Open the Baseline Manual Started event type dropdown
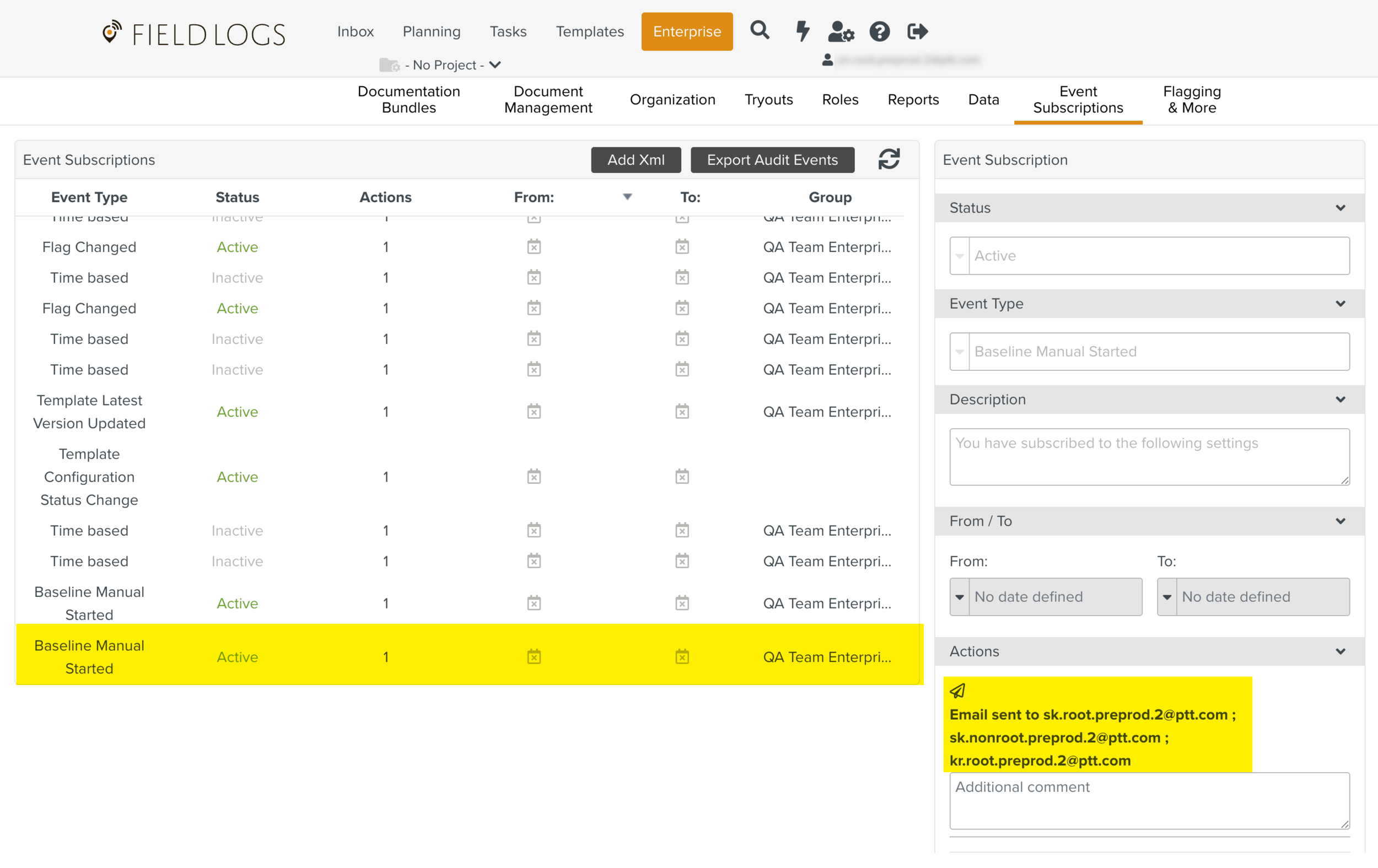 (1149, 351)
